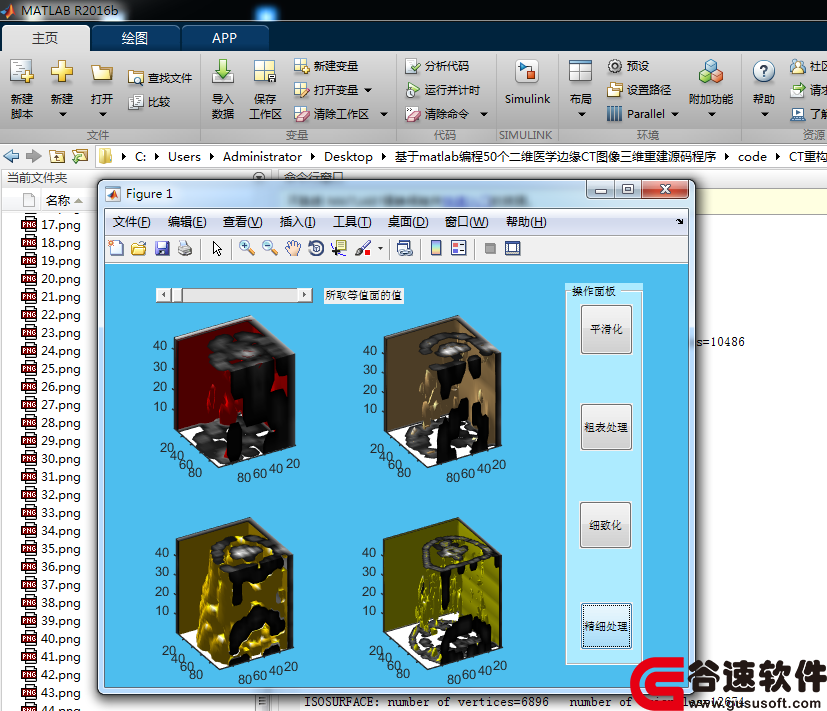Switch to the APP tab
This screenshot has height=711, width=827.
[225, 38]
